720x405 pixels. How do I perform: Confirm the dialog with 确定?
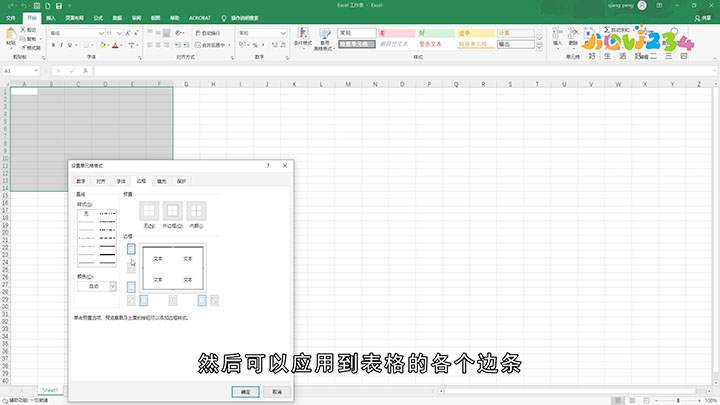tap(246, 392)
